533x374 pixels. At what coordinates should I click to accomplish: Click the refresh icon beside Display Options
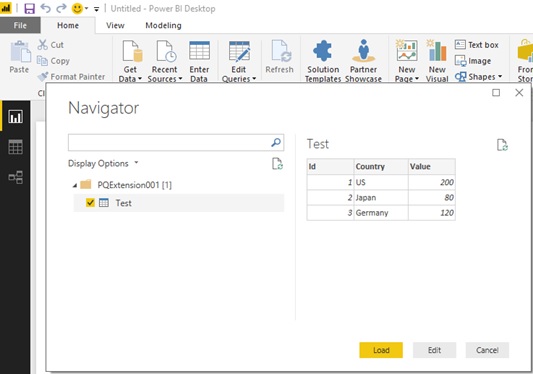[x=277, y=164]
